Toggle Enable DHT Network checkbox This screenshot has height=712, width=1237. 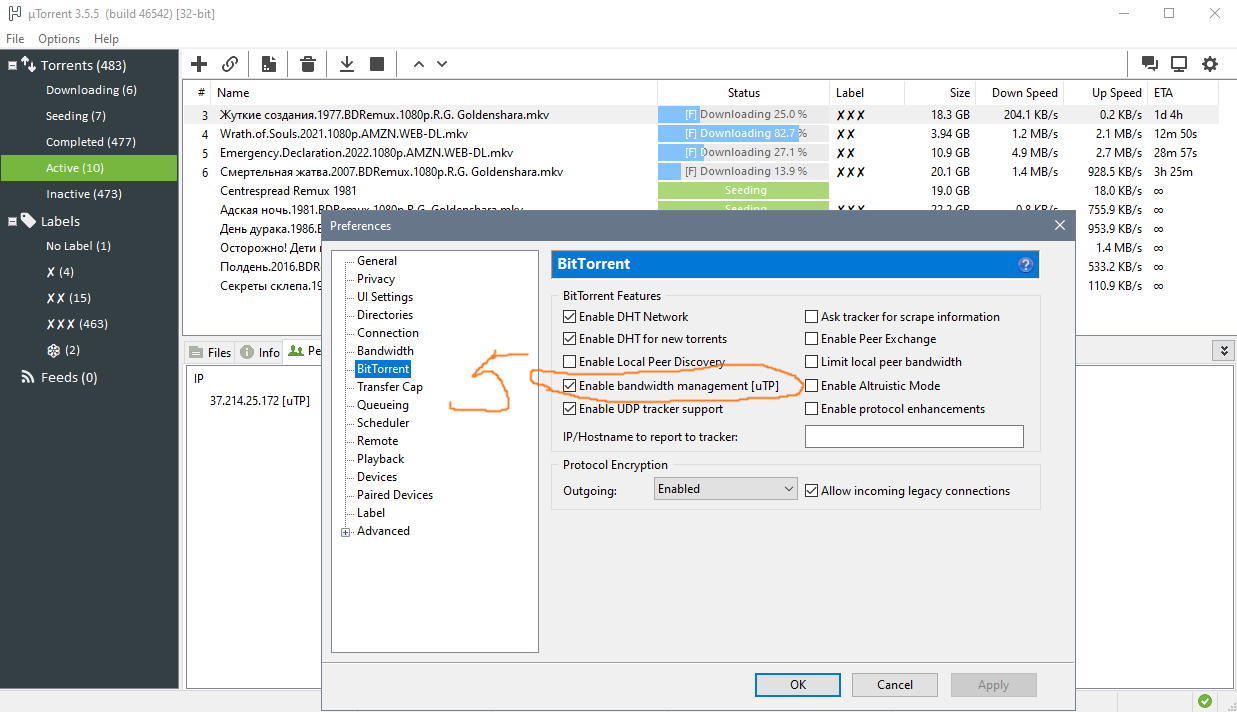point(570,317)
